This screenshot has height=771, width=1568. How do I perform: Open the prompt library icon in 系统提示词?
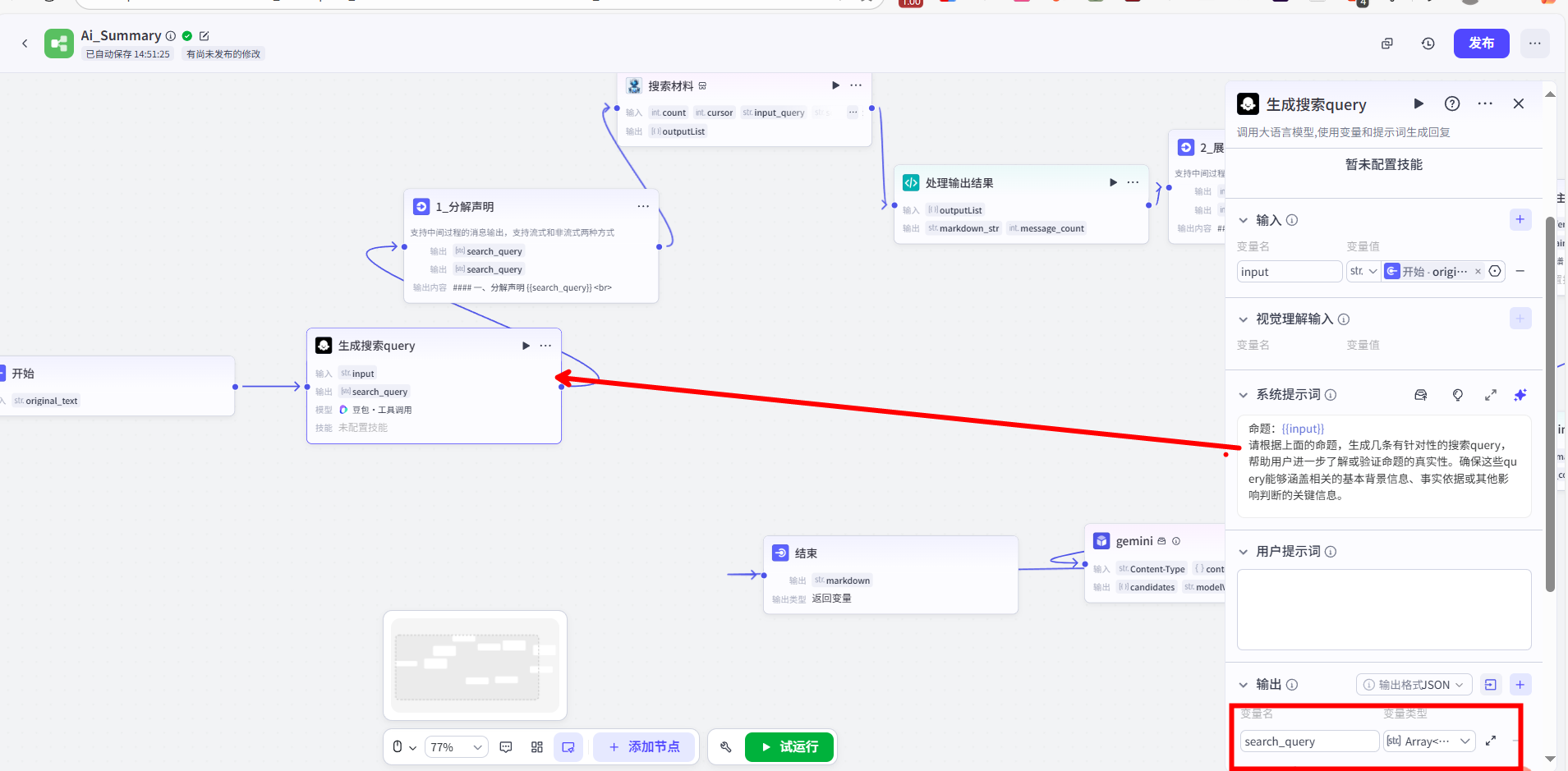(1421, 395)
